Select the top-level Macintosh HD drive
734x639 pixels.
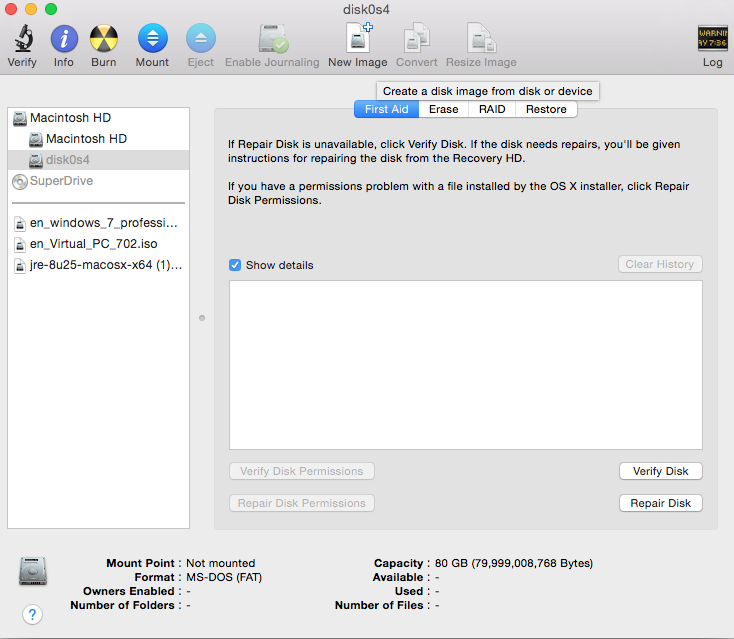tap(98, 118)
